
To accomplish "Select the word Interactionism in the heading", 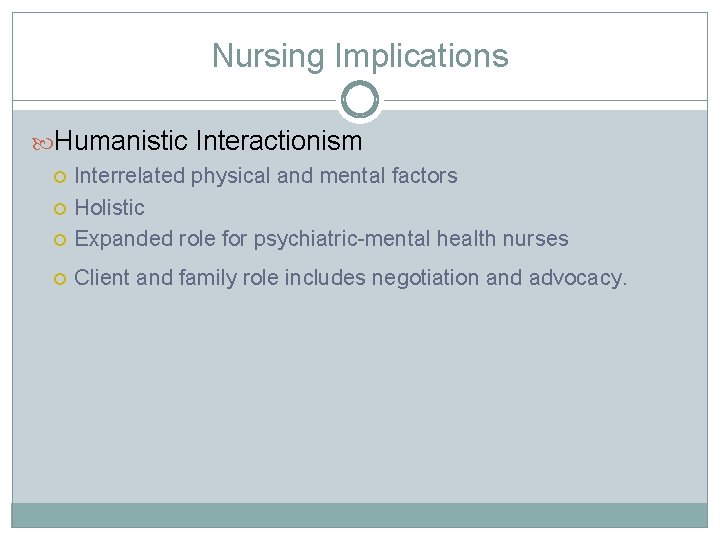I will (x=279, y=141).
